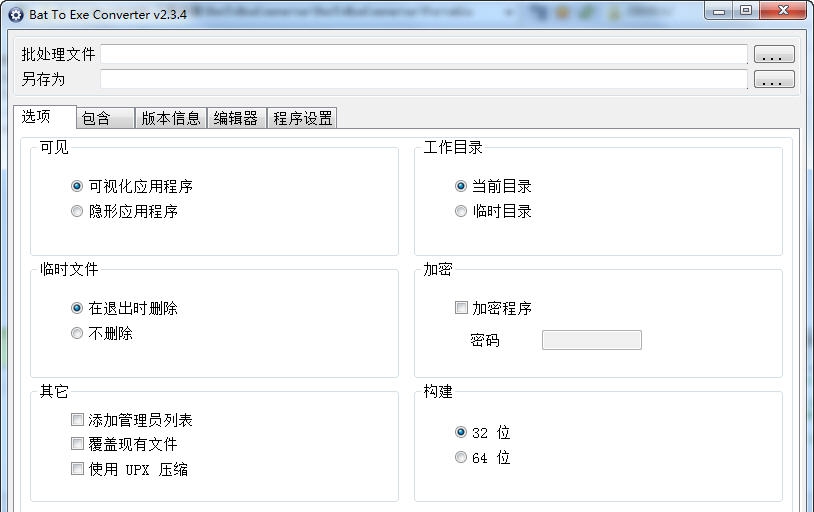Viewport: 814px width, 512px height.
Task: Tick the 添加管理员列表 checkbox
Action: (x=77, y=419)
